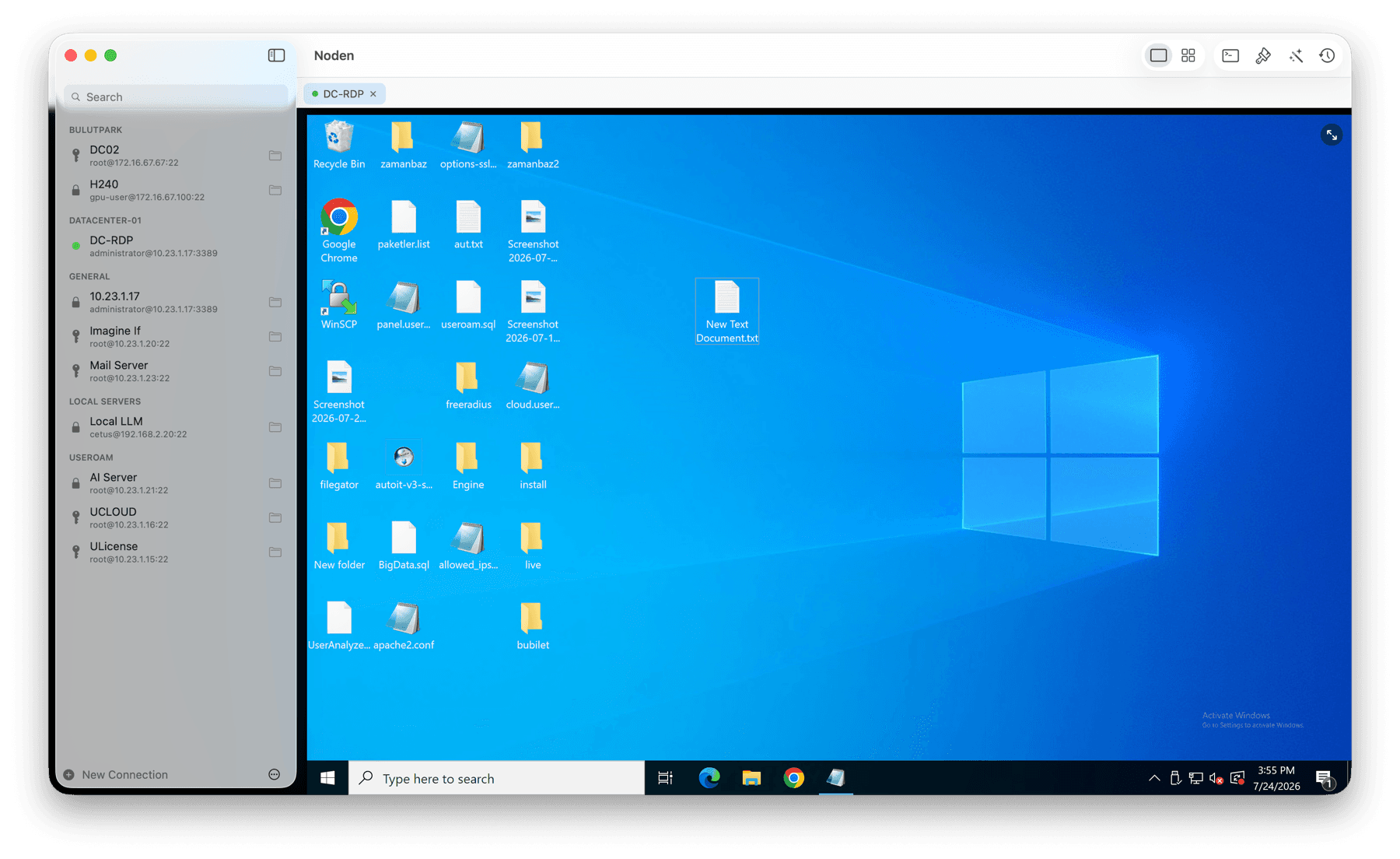Open Microsoft Edge from taskbar

point(709,778)
